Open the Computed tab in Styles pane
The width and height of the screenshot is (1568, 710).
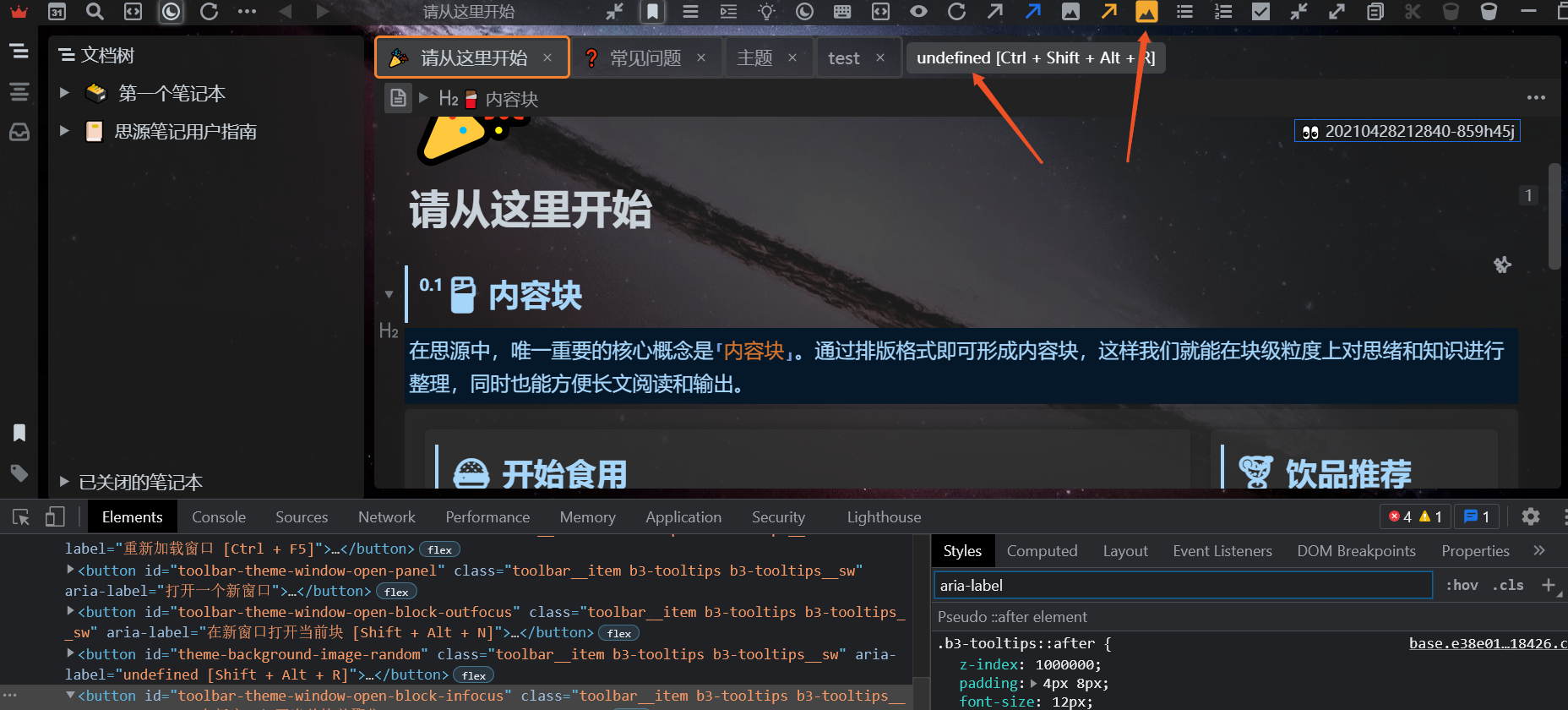pos(1042,551)
